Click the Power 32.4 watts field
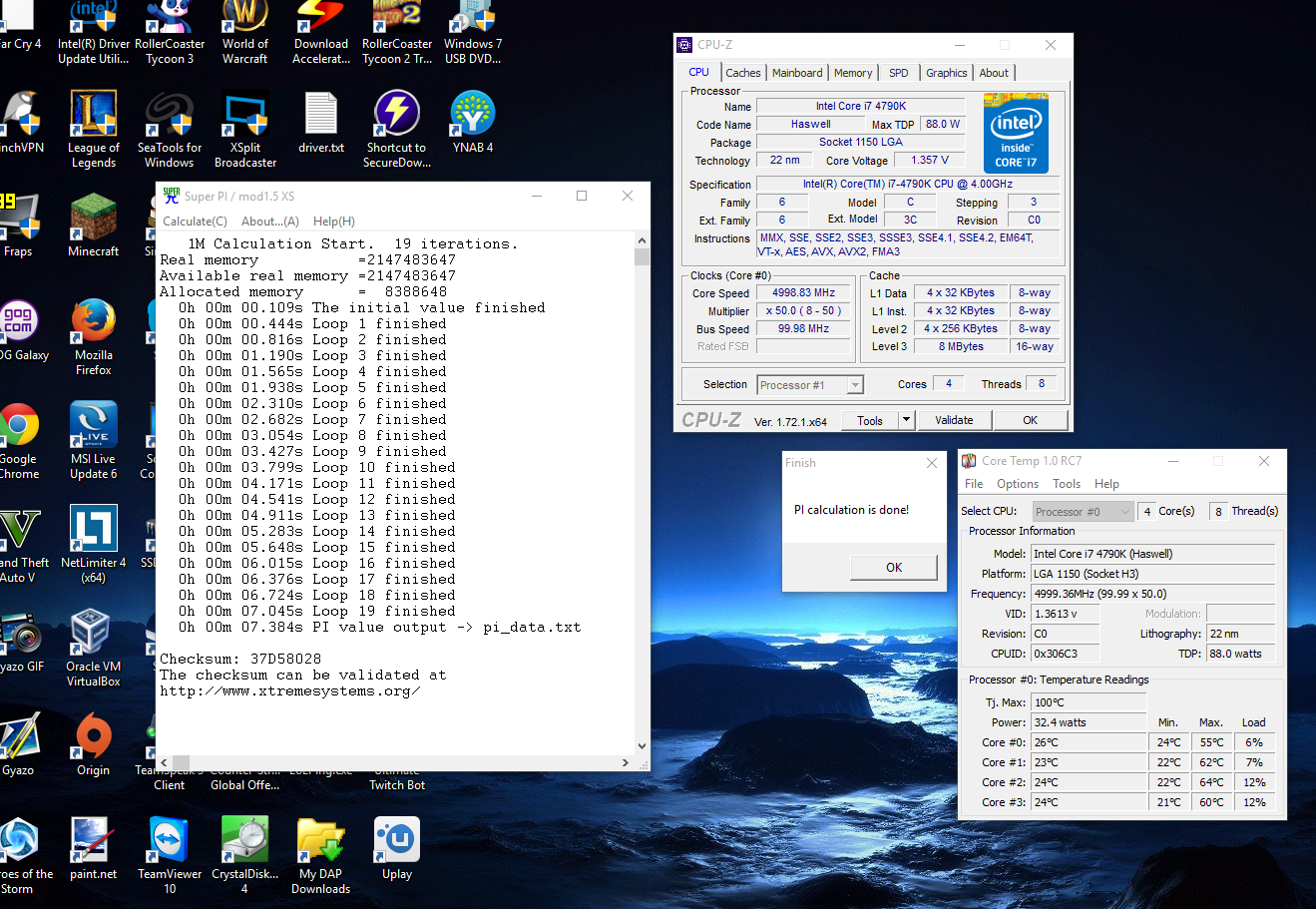1316x909 pixels. [1089, 722]
